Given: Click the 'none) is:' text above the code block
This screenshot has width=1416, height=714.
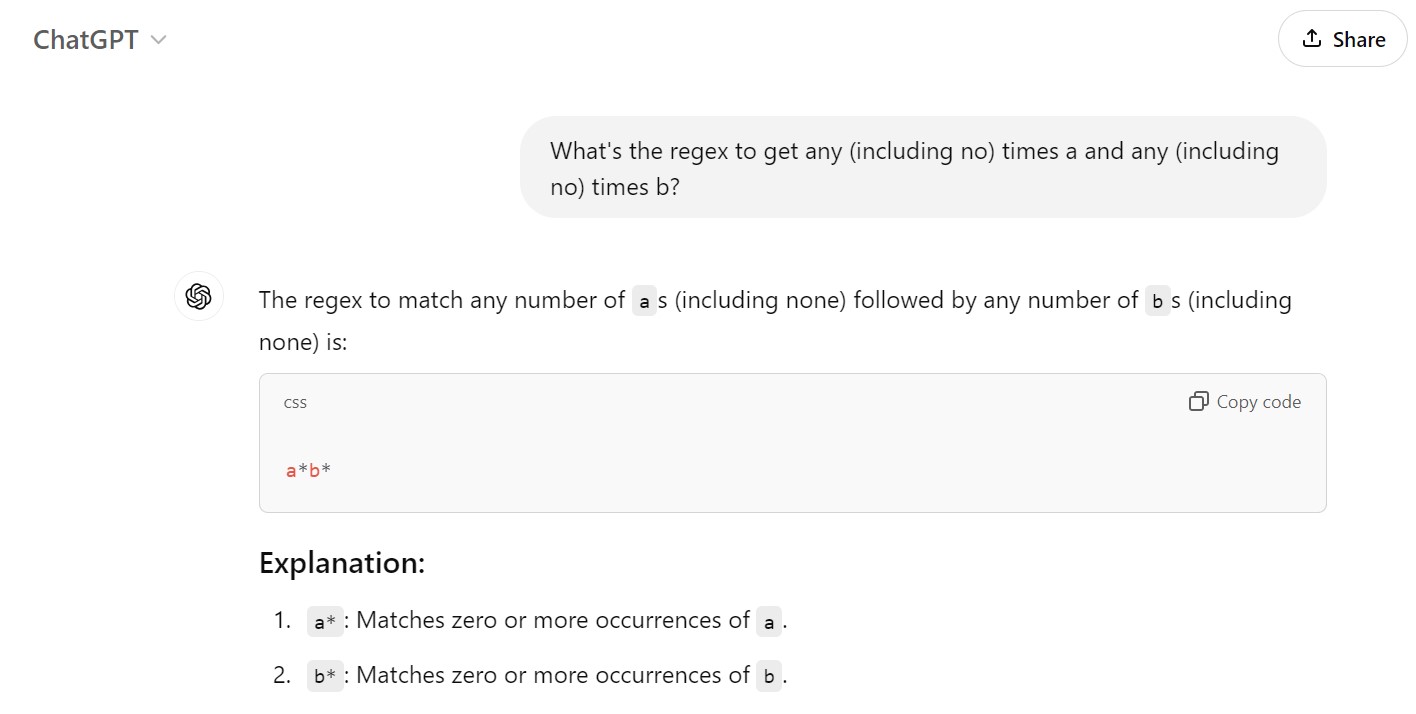Looking at the screenshot, I should [x=302, y=342].
